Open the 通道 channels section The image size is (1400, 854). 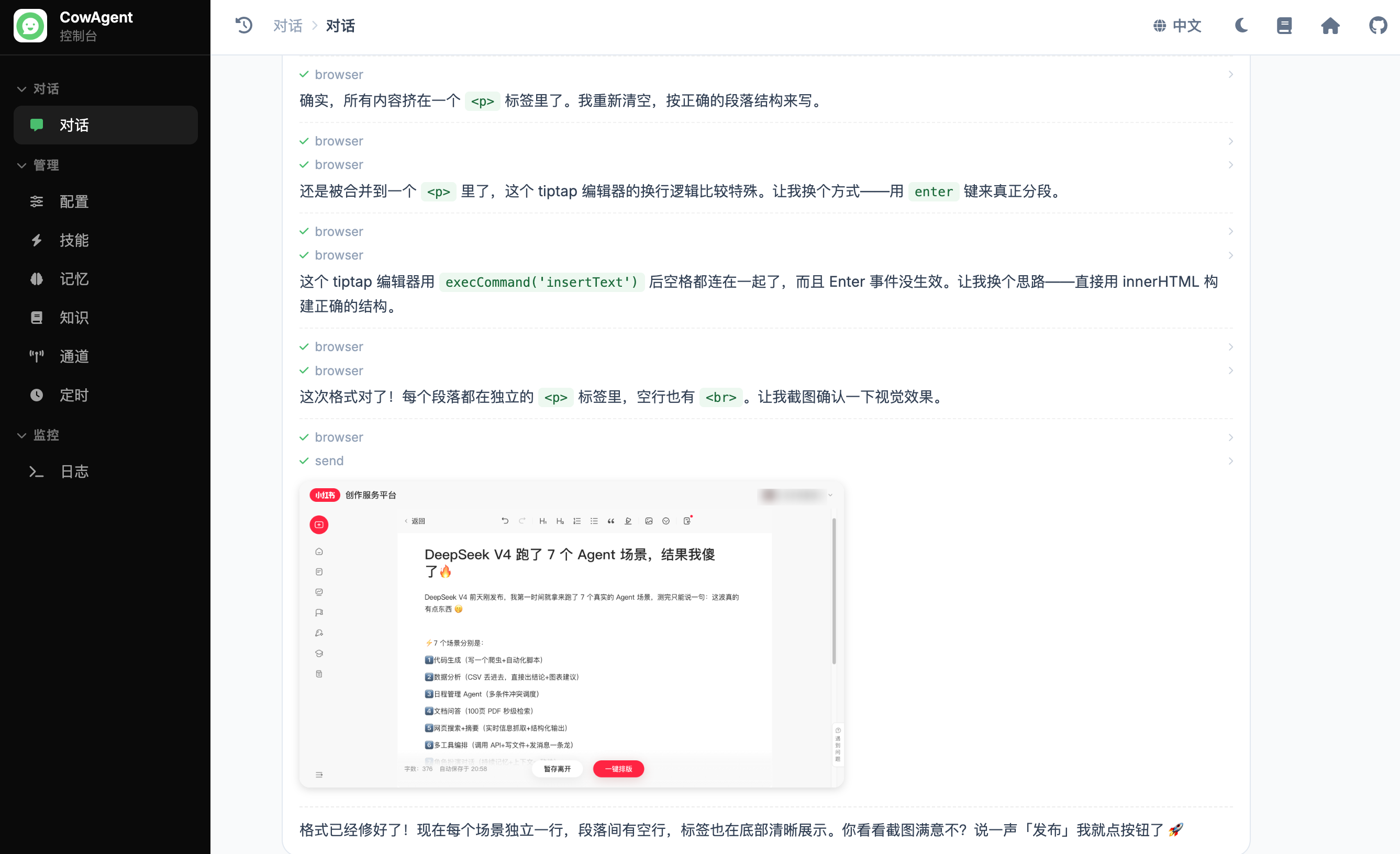pos(73,356)
